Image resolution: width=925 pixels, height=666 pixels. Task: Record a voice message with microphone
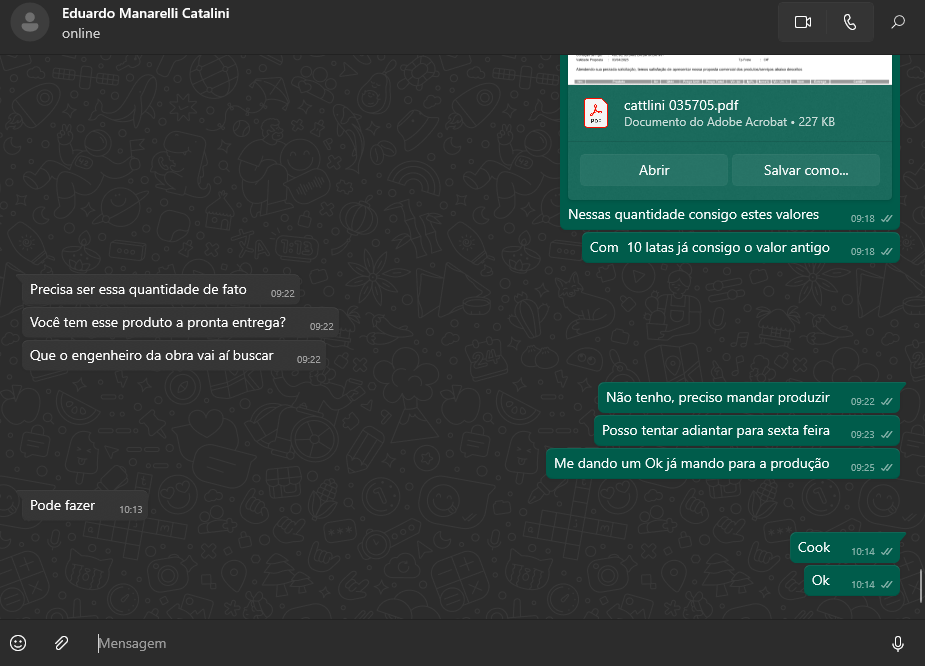coord(897,643)
